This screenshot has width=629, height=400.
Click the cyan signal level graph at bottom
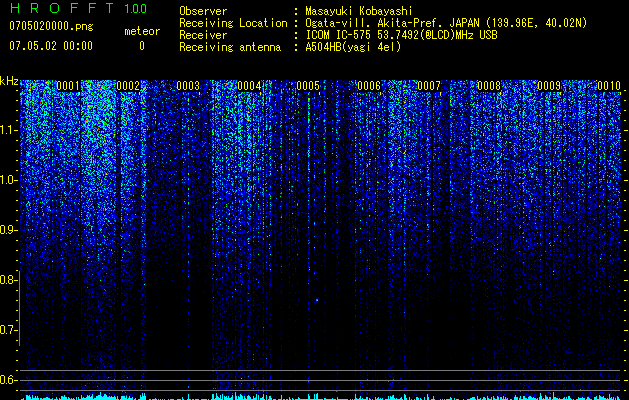pyautogui.click(x=320, y=396)
